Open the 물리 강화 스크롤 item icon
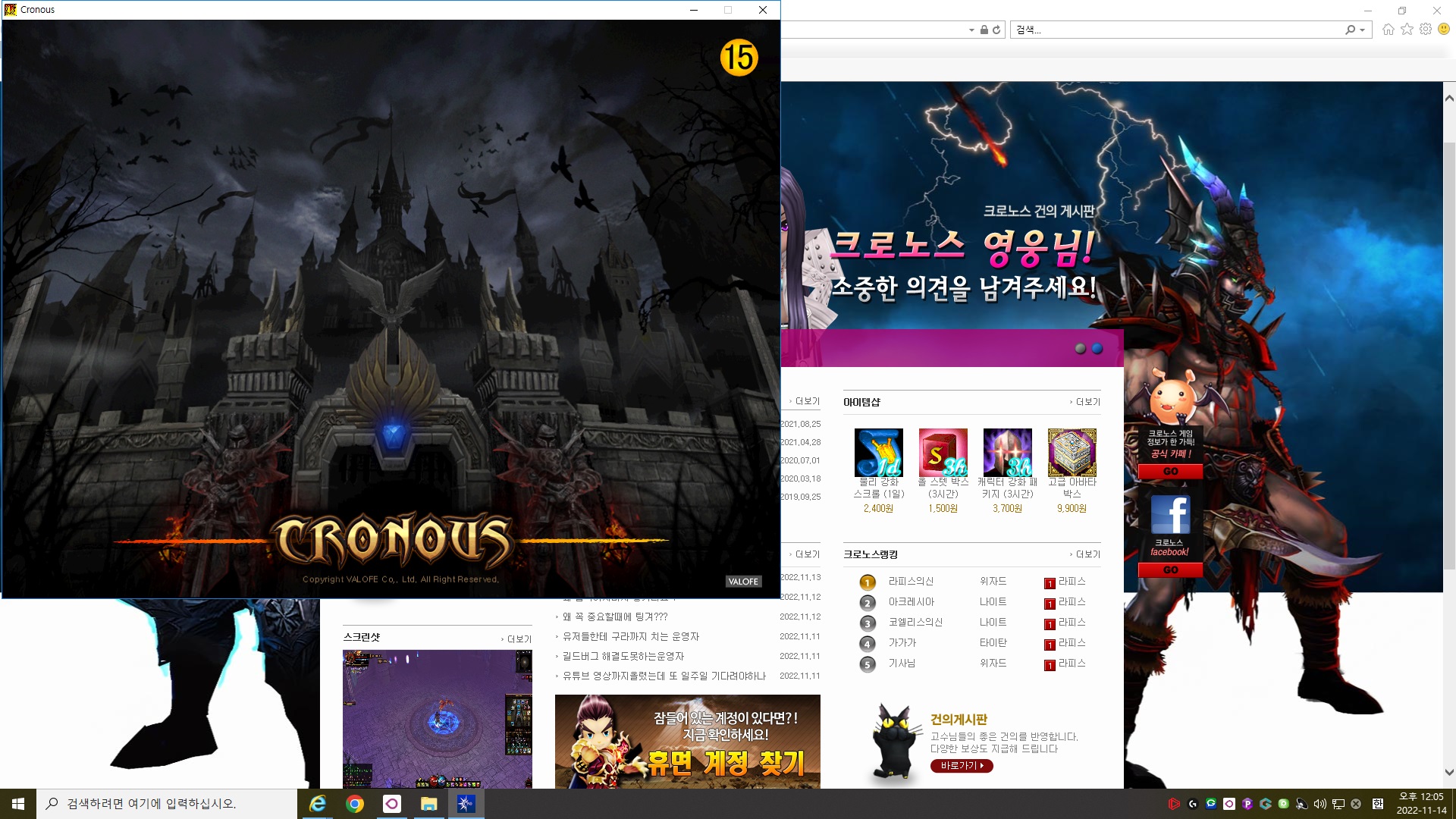 coord(878,453)
